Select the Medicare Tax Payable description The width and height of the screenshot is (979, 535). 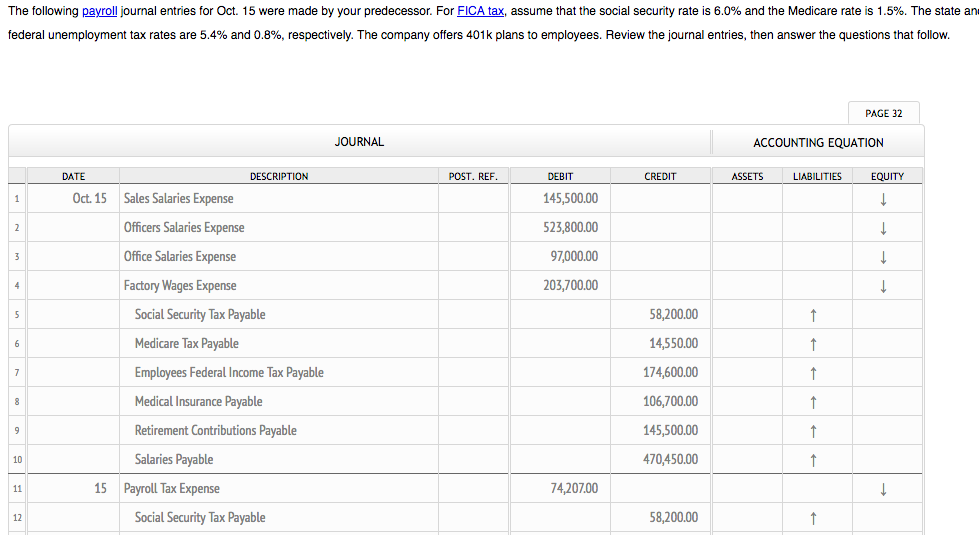(187, 343)
